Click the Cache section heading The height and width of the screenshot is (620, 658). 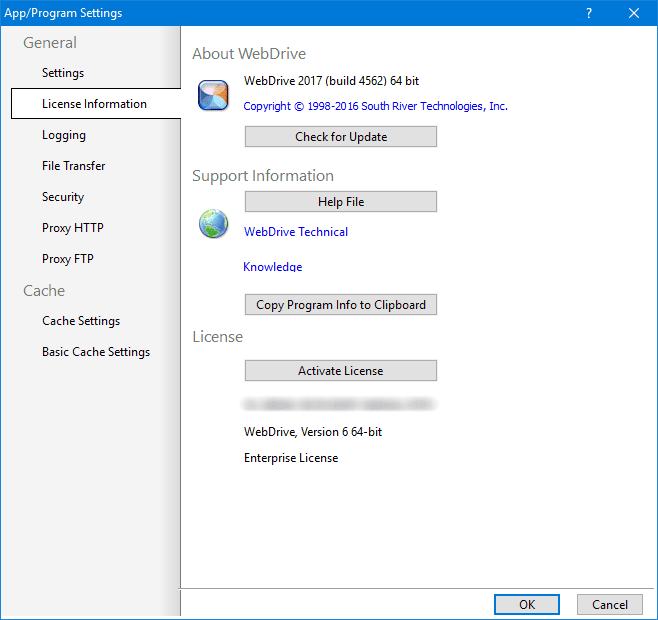[44, 291]
